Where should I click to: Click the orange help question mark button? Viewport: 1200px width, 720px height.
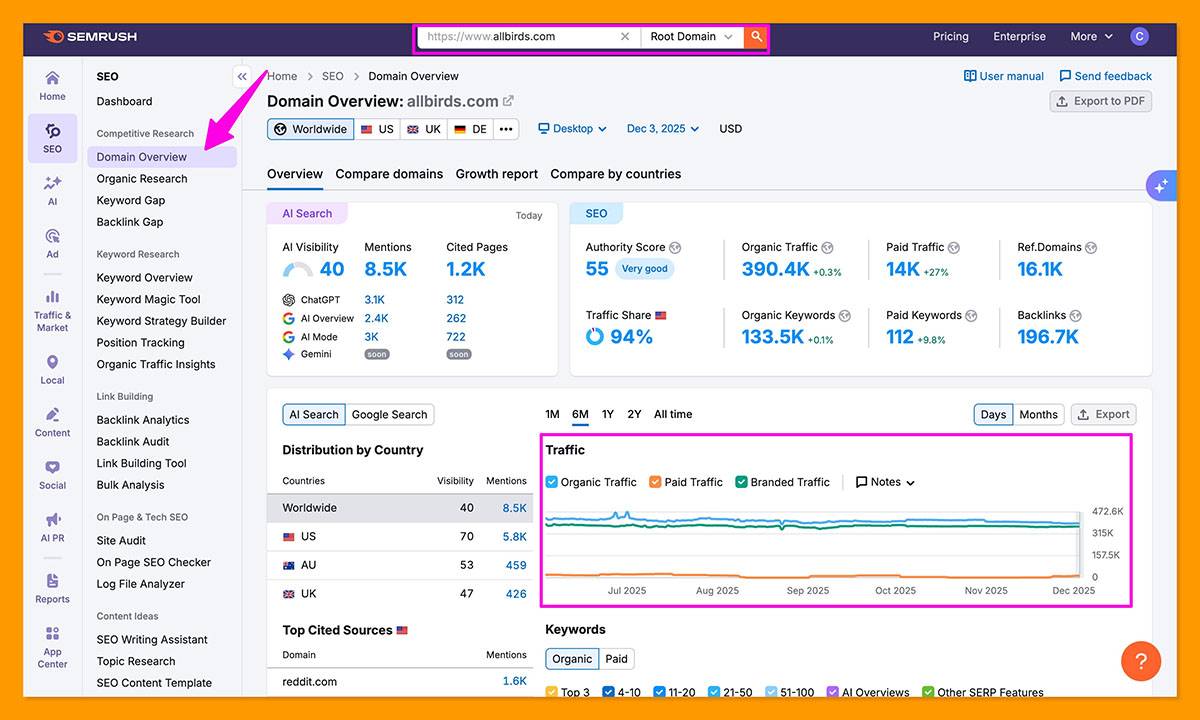pos(1140,661)
